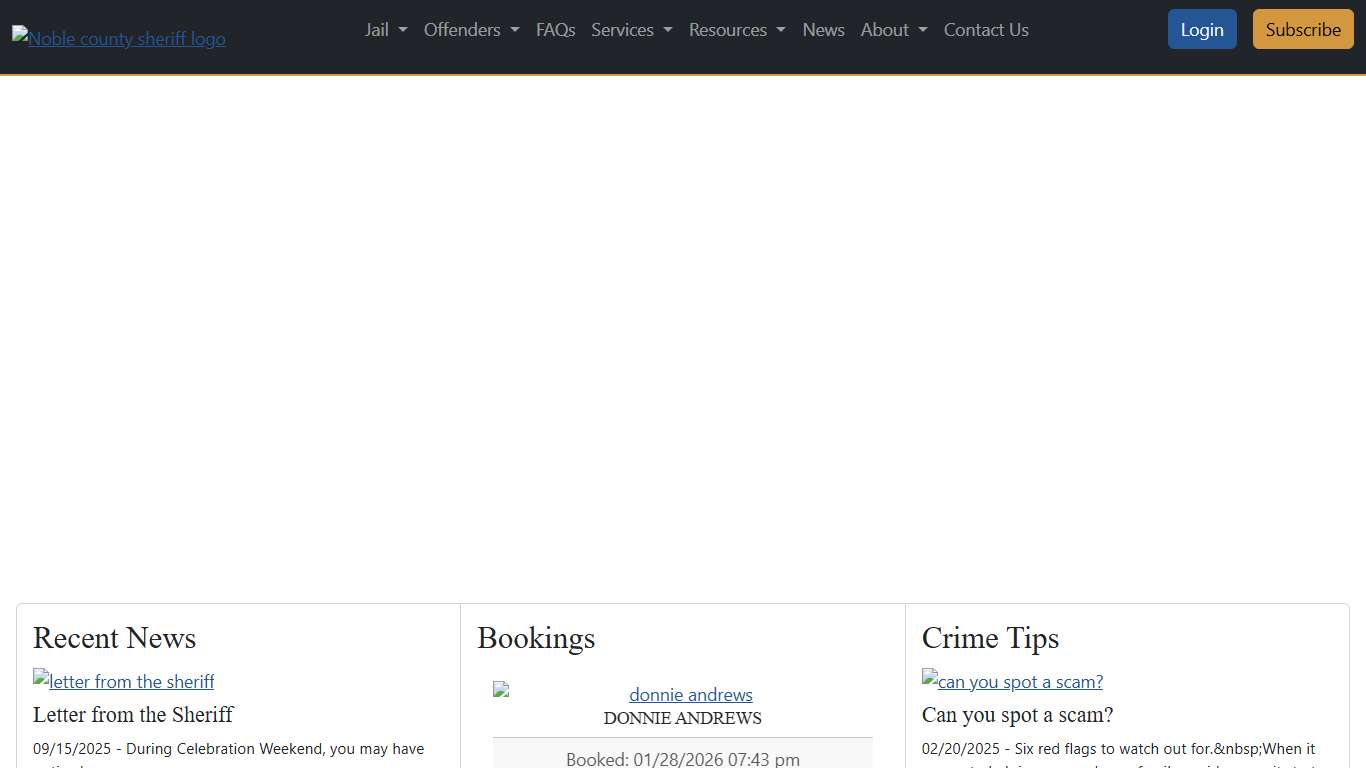Expand the About dropdown menu

(x=894, y=30)
